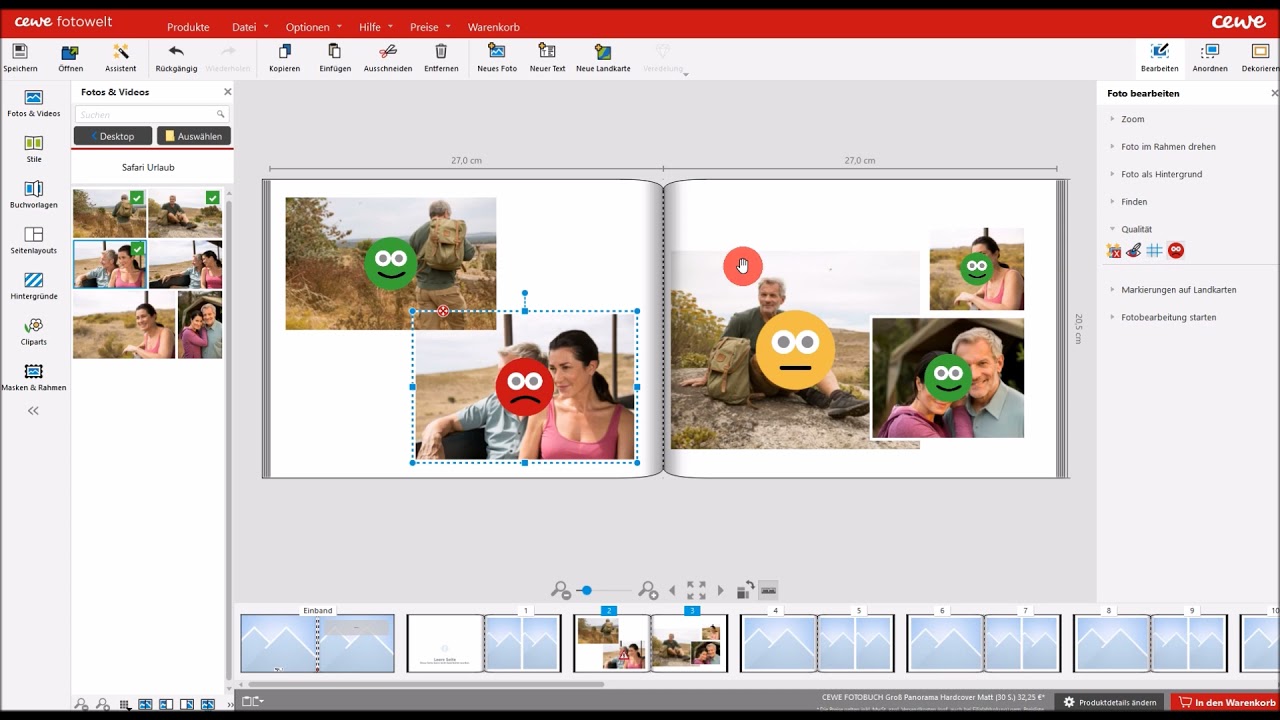Open the Stile sidebar panel
Viewport: 1280px width, 720px height.
tap(34, 149)
